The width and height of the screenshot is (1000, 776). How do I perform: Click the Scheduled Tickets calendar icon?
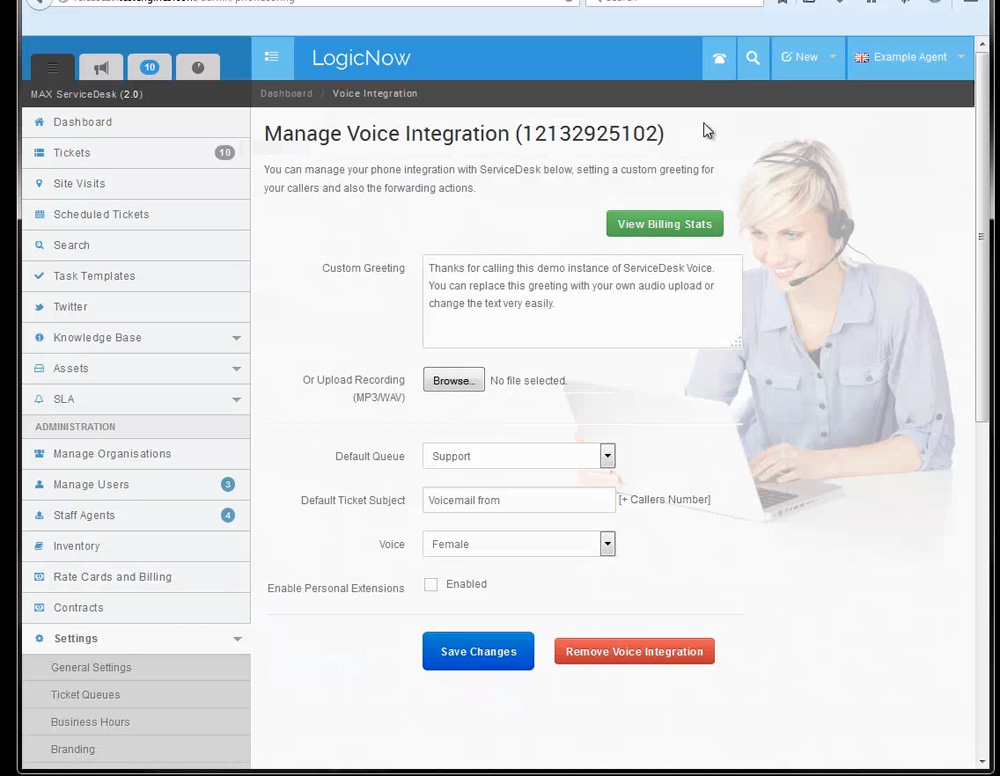(x=40, y=214)
